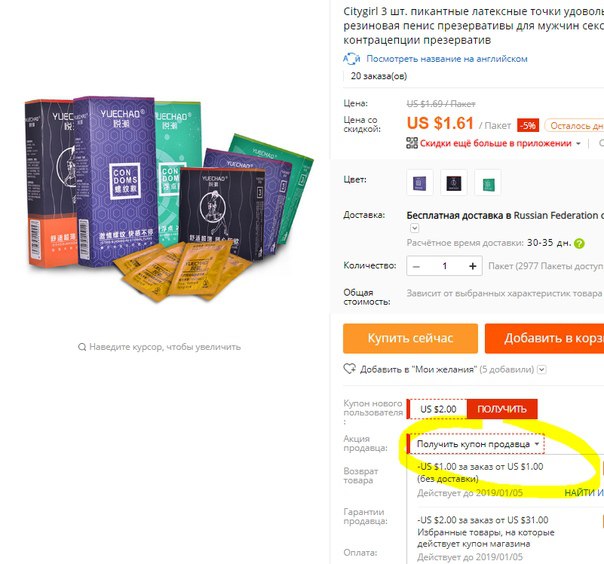Image resolution: width=604 pixels, height=564 pixels.
Task: Select the black color option
Action: point(454,183)
